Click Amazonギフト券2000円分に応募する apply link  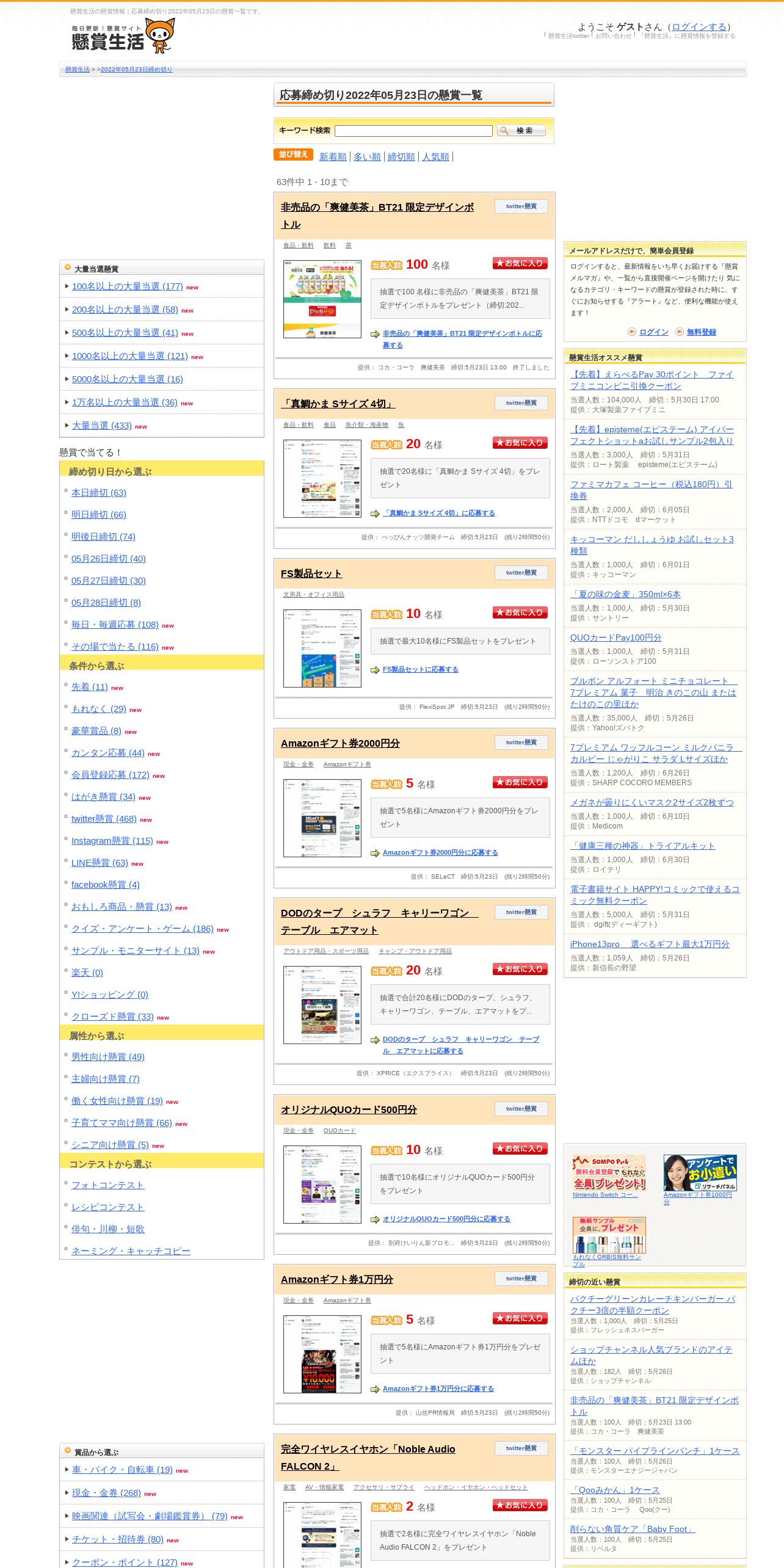point(440,853)
